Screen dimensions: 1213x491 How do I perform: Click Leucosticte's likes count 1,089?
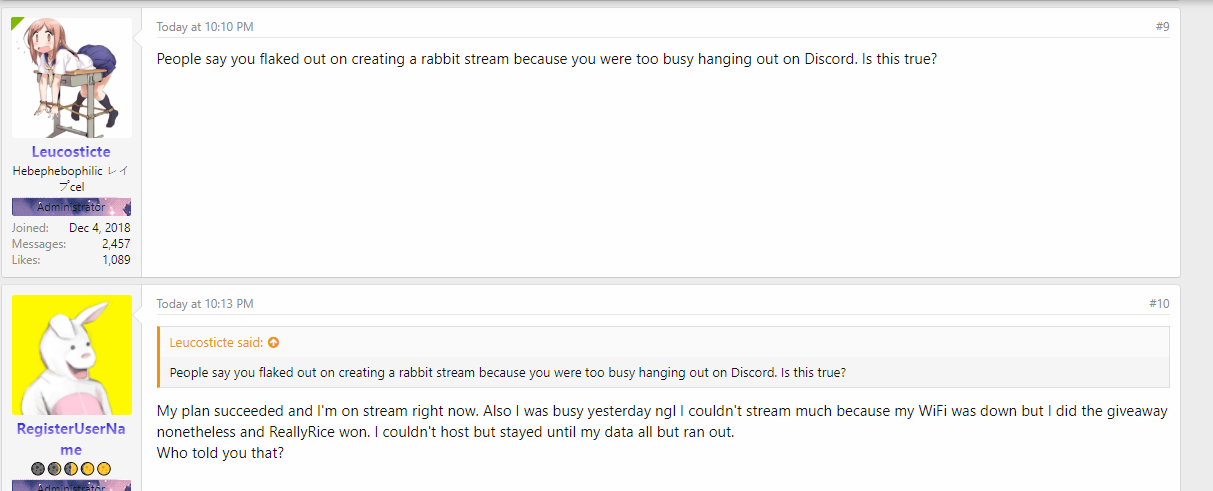point(116,260)
